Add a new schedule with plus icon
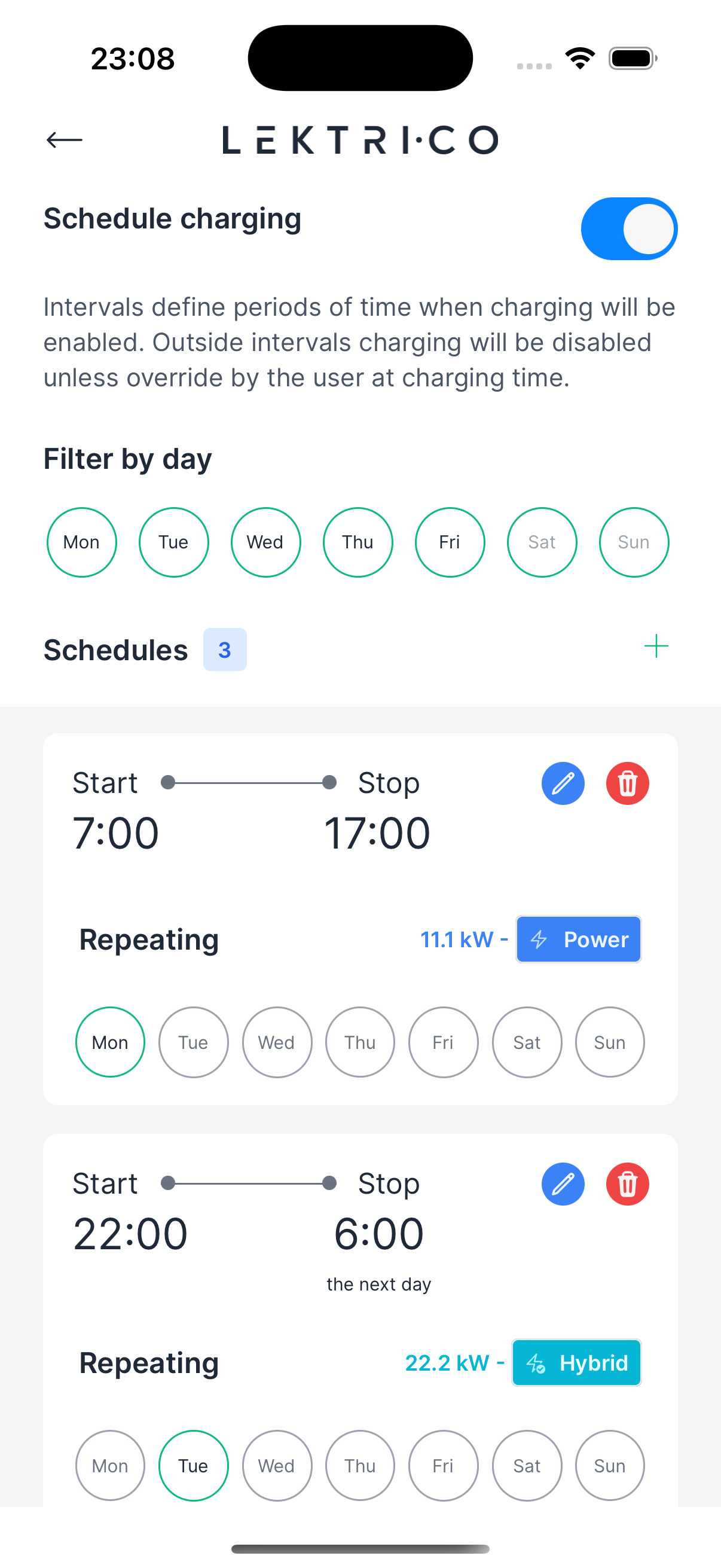 [x=656, y=646]
